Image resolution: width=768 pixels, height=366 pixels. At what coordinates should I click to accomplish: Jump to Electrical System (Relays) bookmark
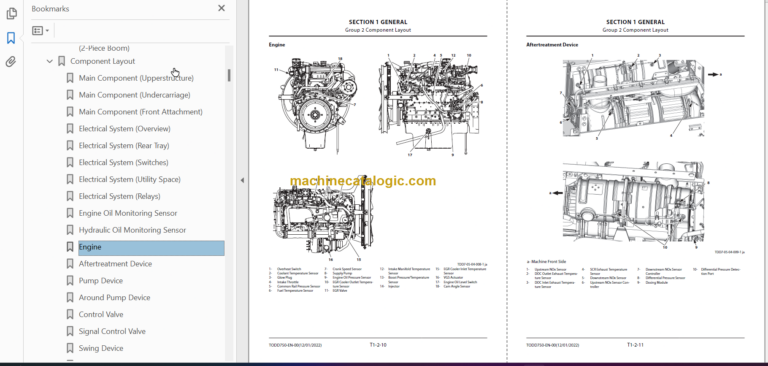[120, 196]
